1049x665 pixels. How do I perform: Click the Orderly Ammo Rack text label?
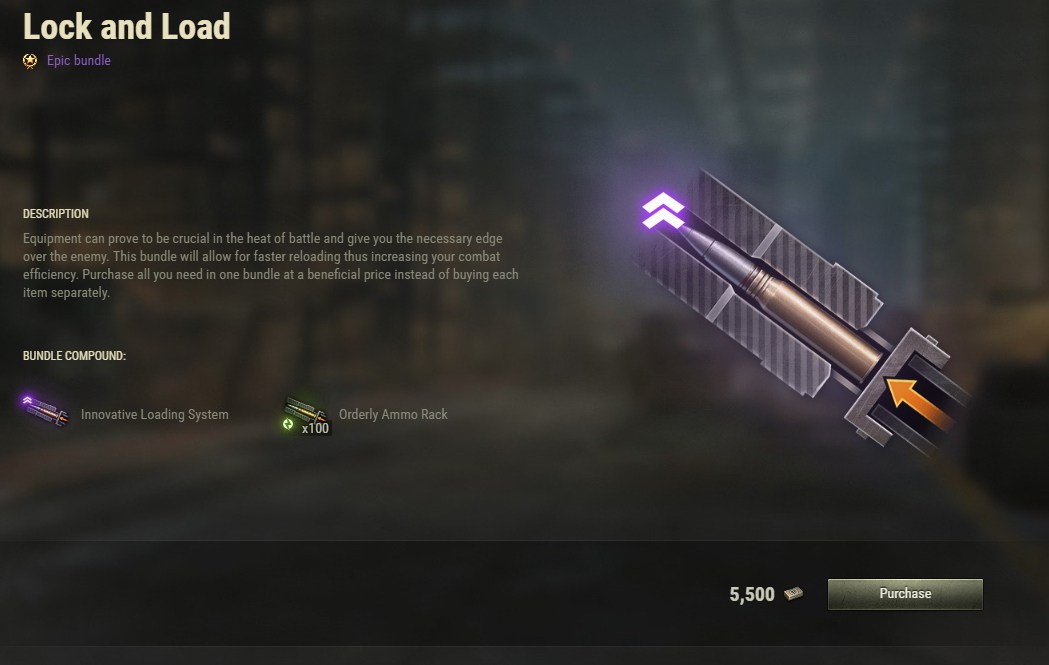[x=393, y=414]
